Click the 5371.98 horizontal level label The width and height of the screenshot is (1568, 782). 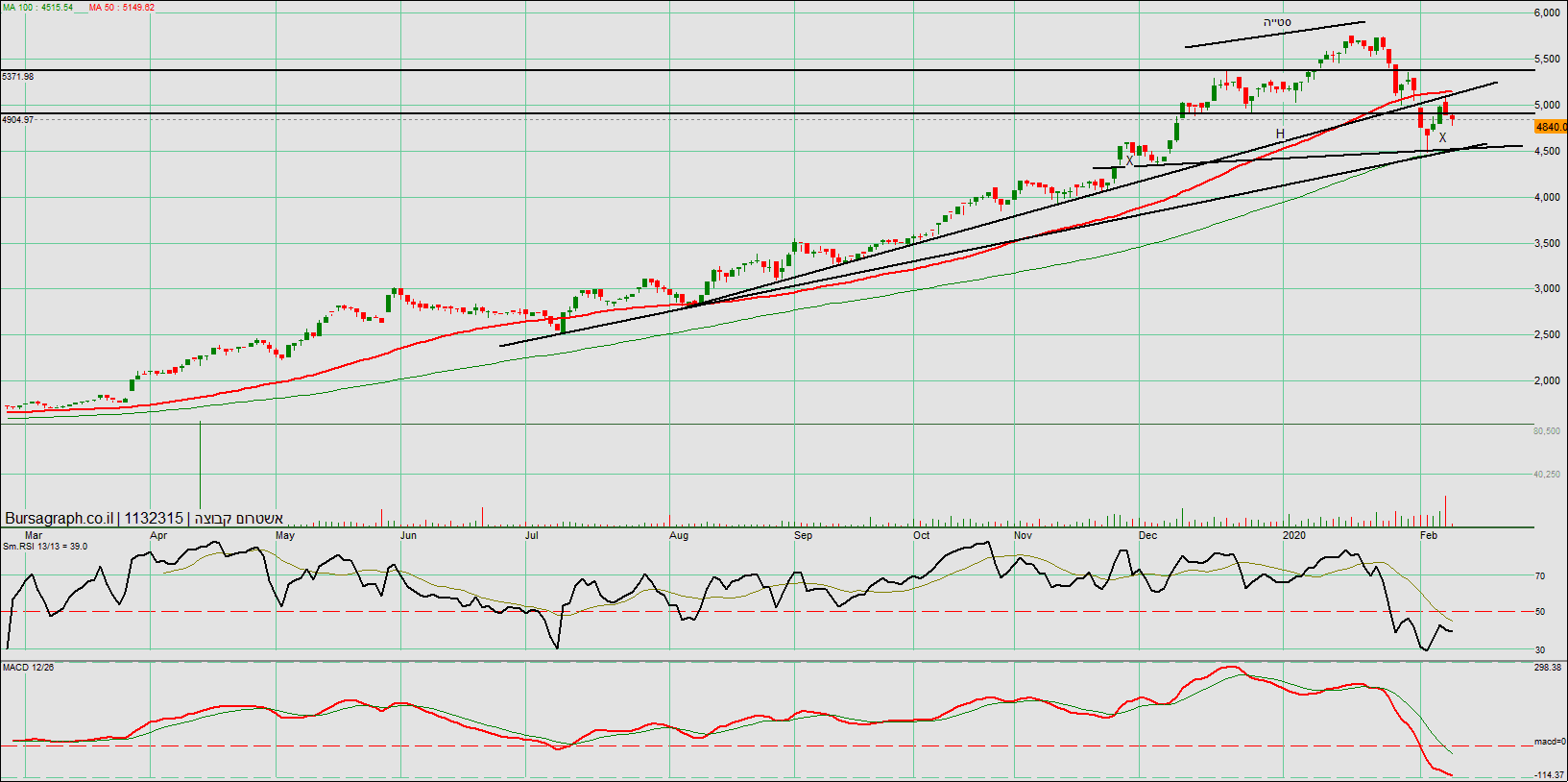pos(18,77)
